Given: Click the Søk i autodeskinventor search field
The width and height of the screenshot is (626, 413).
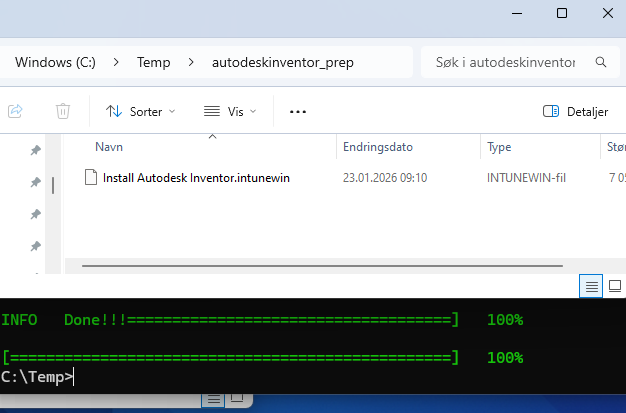Looking at the screenshot, I should (505, 62).
